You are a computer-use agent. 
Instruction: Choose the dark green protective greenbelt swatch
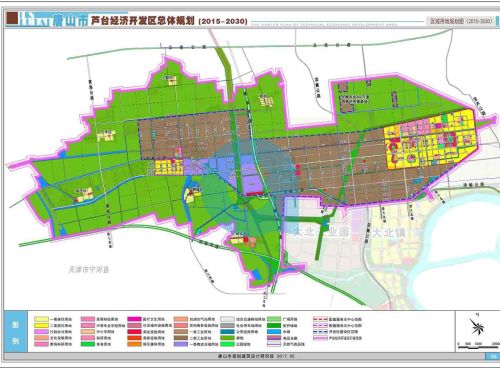click(x=274, y=325)
